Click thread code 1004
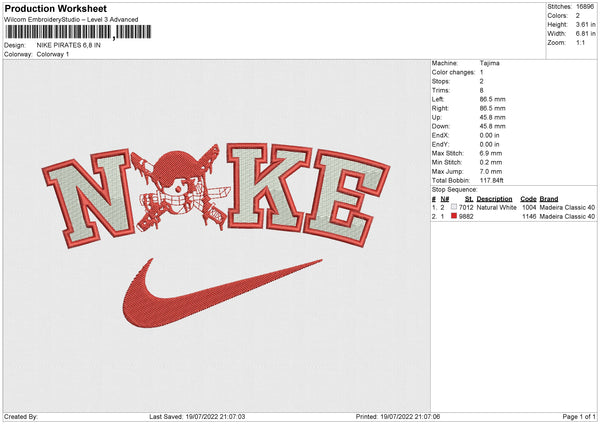The height and width of the screenshot is (424, 600). point(529,207)
